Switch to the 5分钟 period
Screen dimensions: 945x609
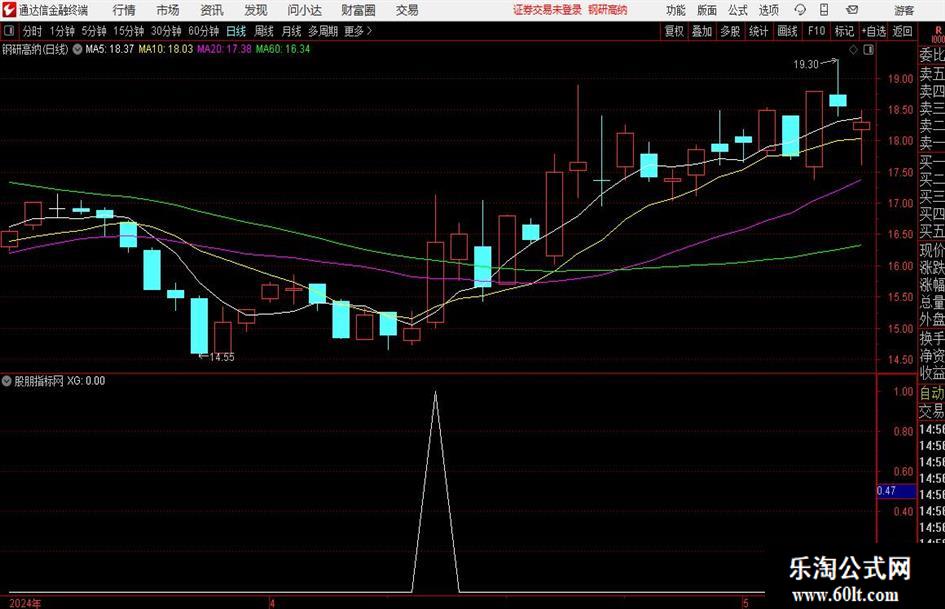pos(94,31)
